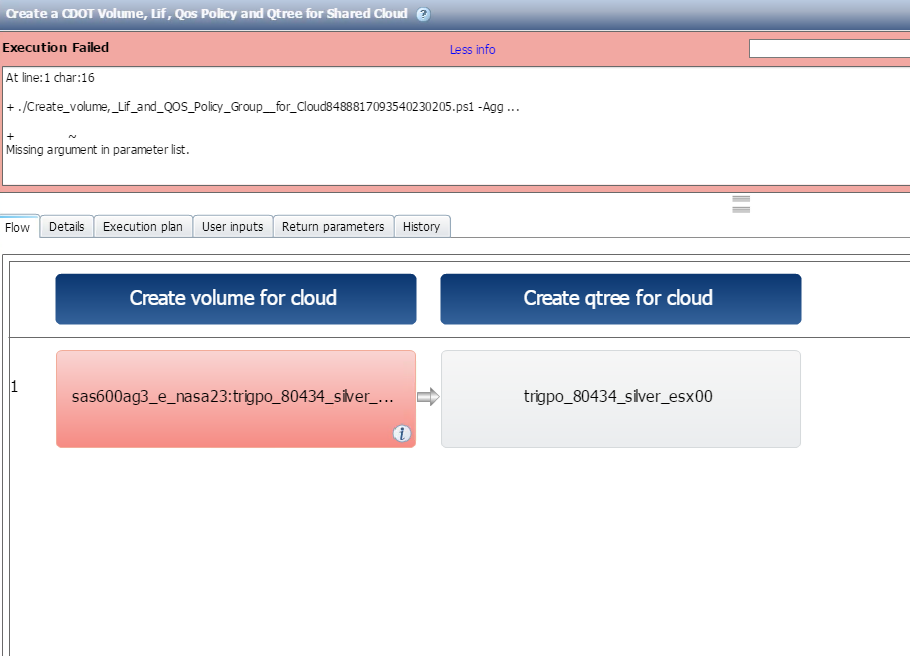Go to the User inputs tab

click(x=233, y=227)
